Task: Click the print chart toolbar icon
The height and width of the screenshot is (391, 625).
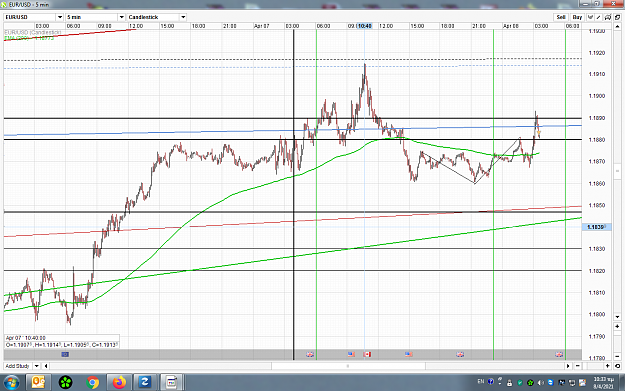Action: (608, 17)
